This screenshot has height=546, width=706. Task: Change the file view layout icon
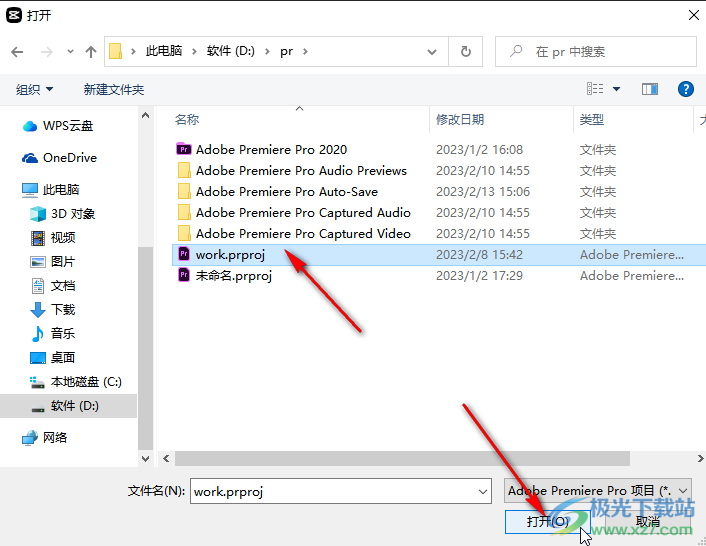pyautogui.click(x=595, y=89)
